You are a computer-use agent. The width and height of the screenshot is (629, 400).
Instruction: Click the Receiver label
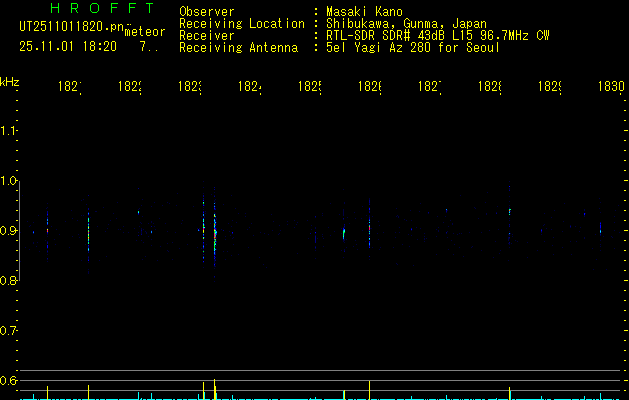(207, 36)
